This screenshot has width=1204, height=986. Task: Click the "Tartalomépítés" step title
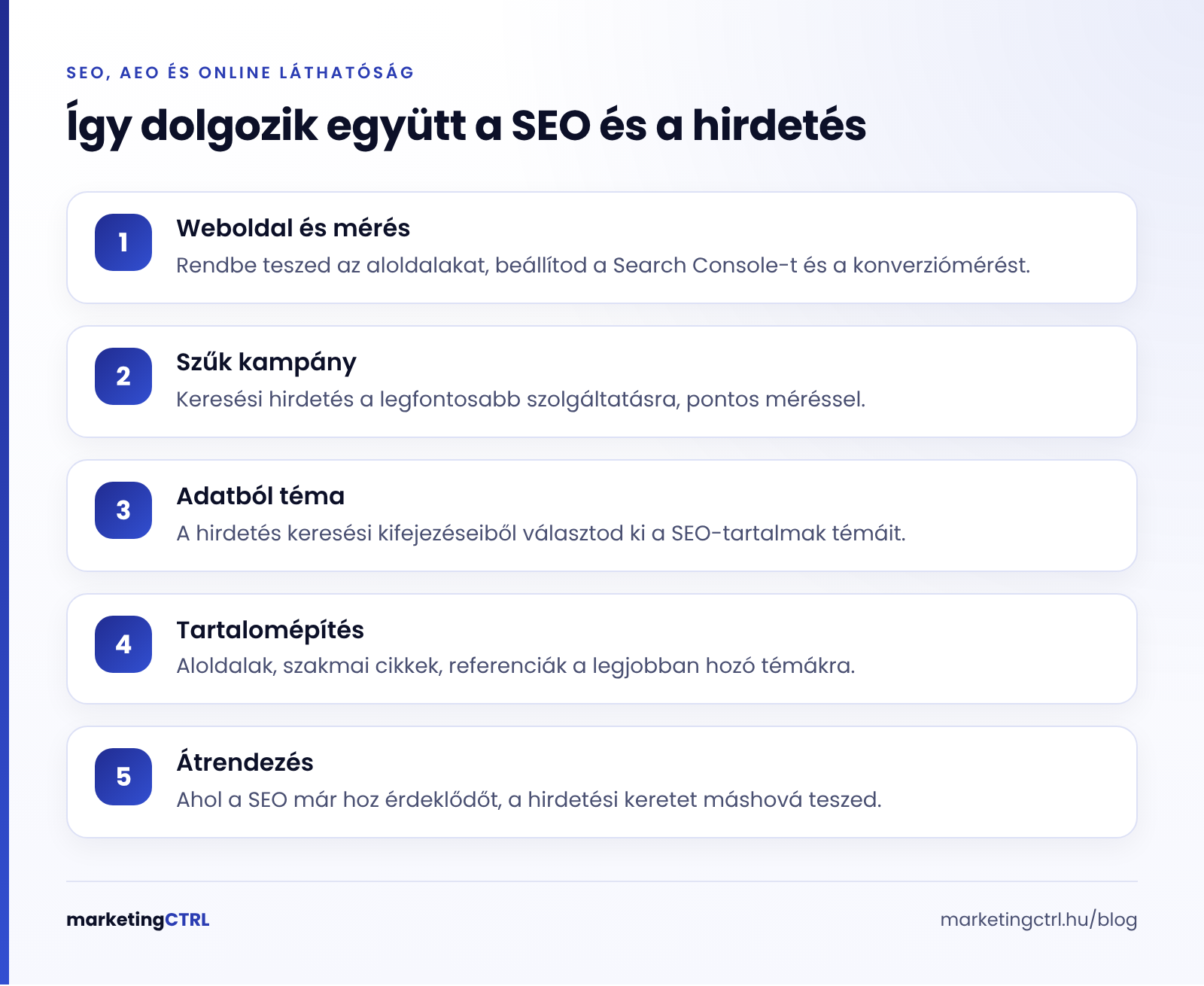(x=270, y=630)
